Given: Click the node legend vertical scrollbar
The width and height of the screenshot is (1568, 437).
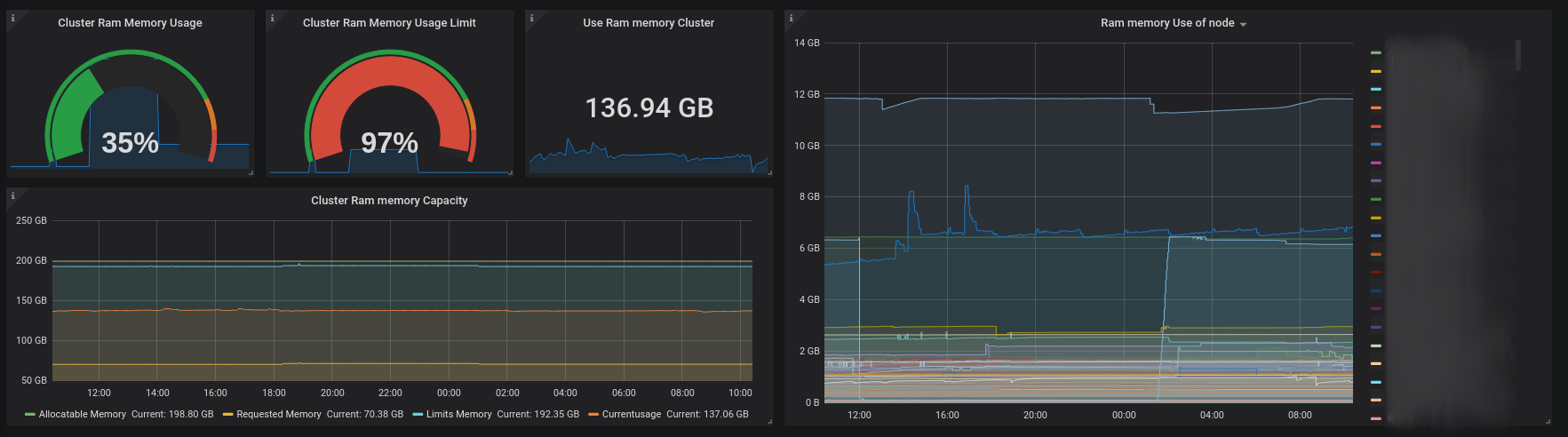Looking at the screenshot, I should tap(1517, 55).
